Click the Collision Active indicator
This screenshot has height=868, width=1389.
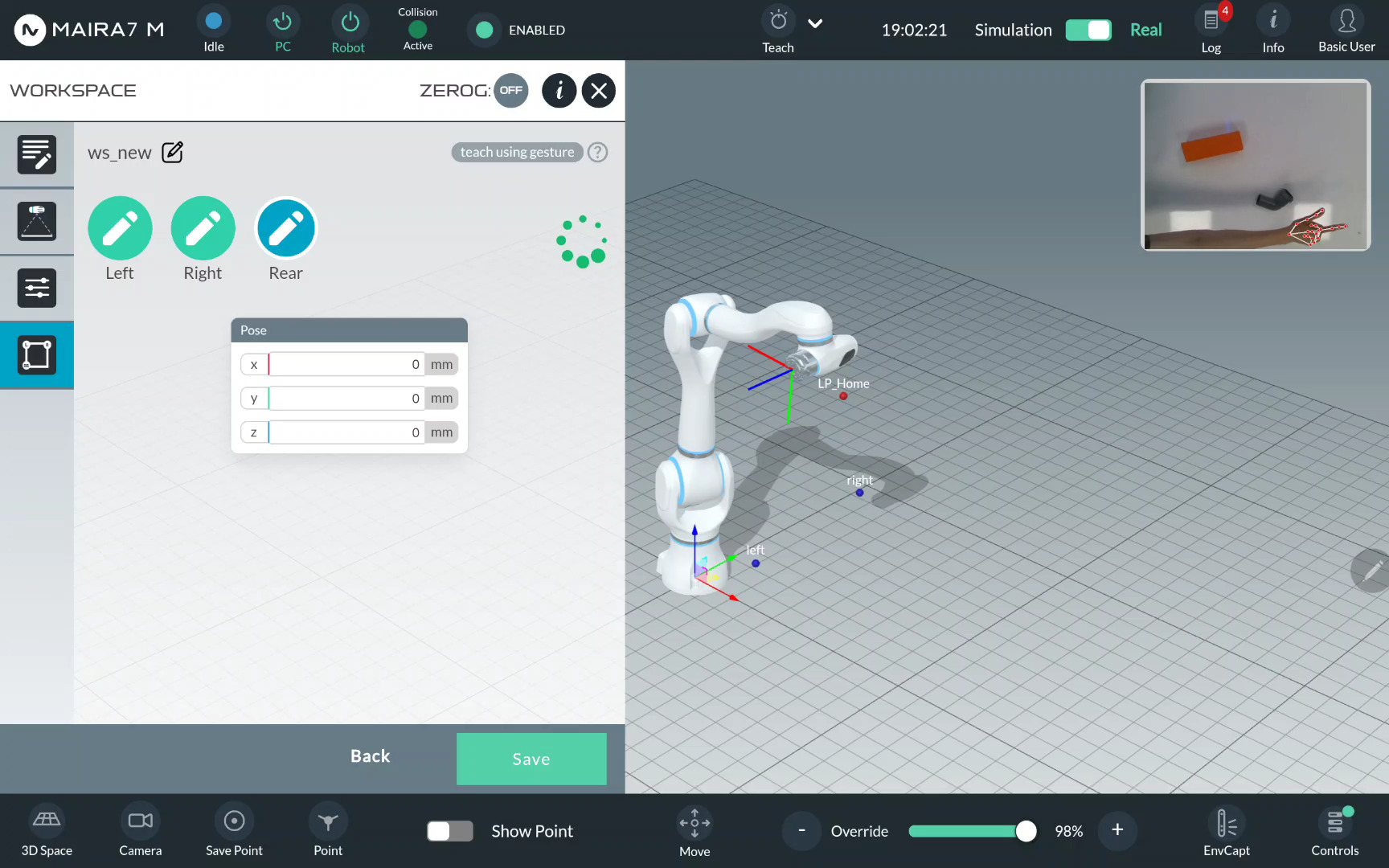(x=418, y=30)
